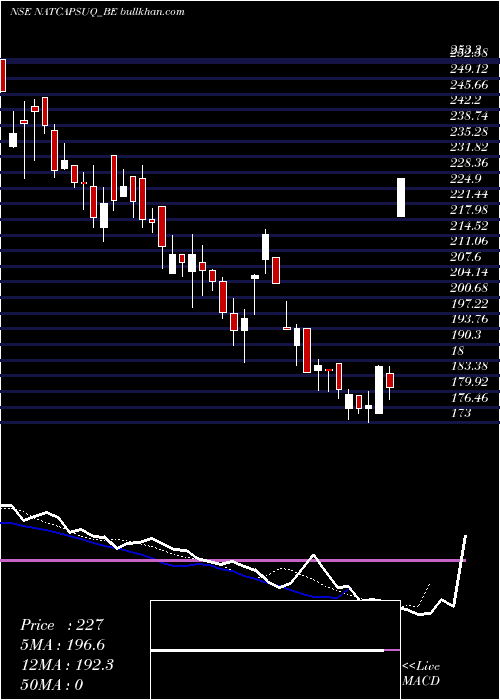
Task: Click the 221.44 price axis label
Action: (469, 194)
